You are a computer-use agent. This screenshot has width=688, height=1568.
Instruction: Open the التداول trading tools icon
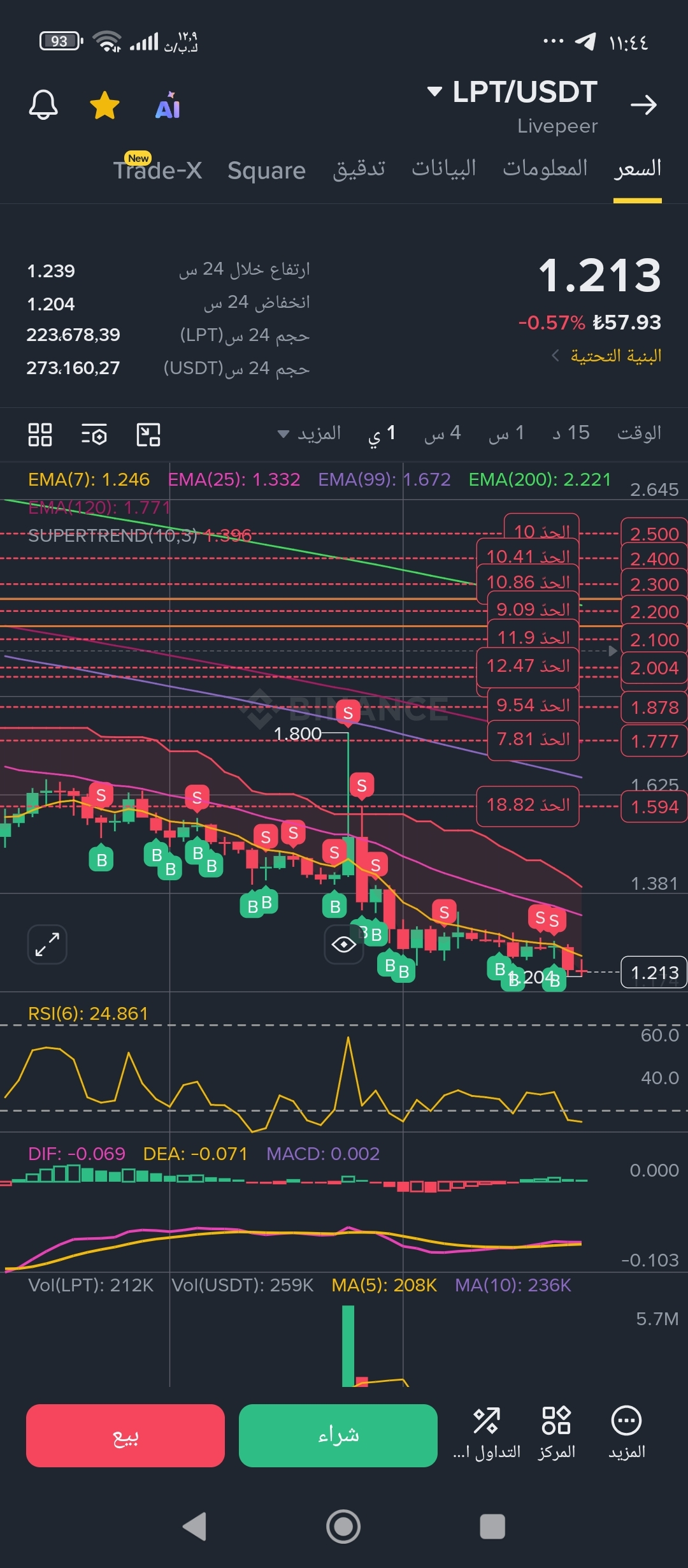(487, 1433)
